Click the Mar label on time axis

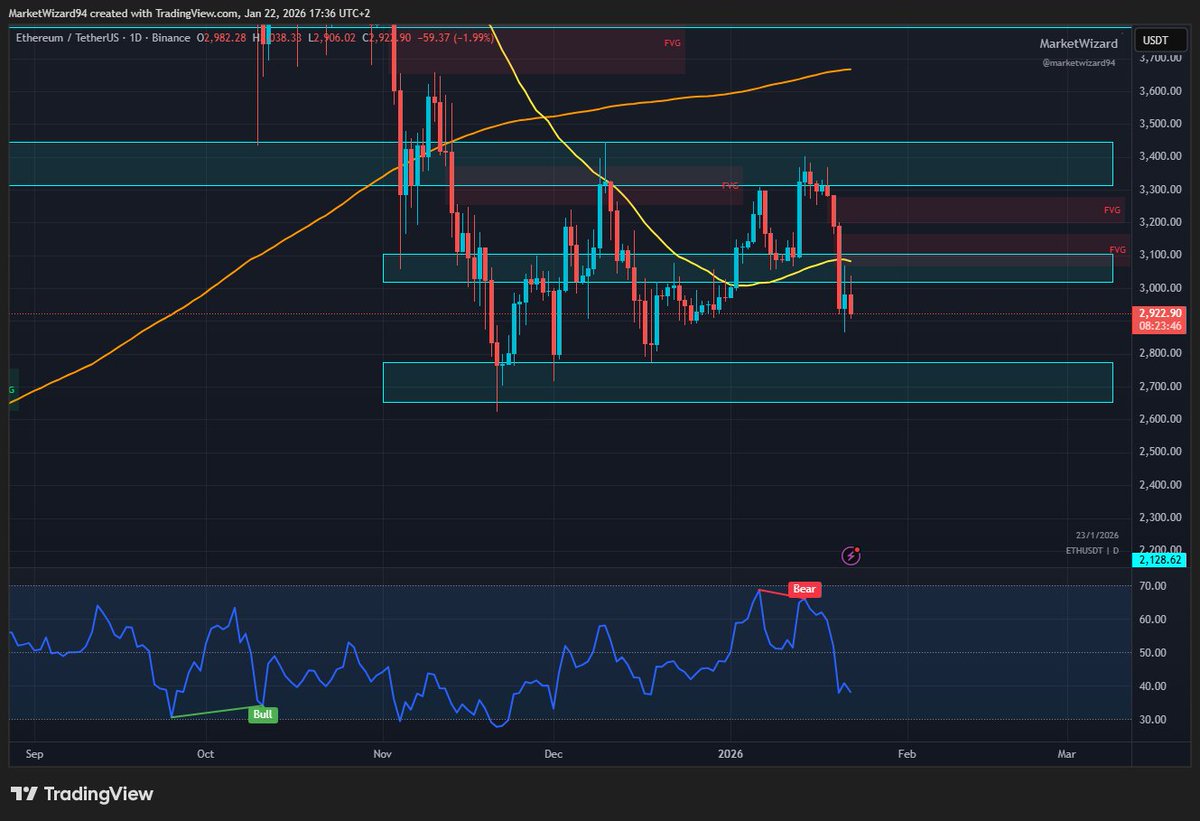(x=1067, y=755)
